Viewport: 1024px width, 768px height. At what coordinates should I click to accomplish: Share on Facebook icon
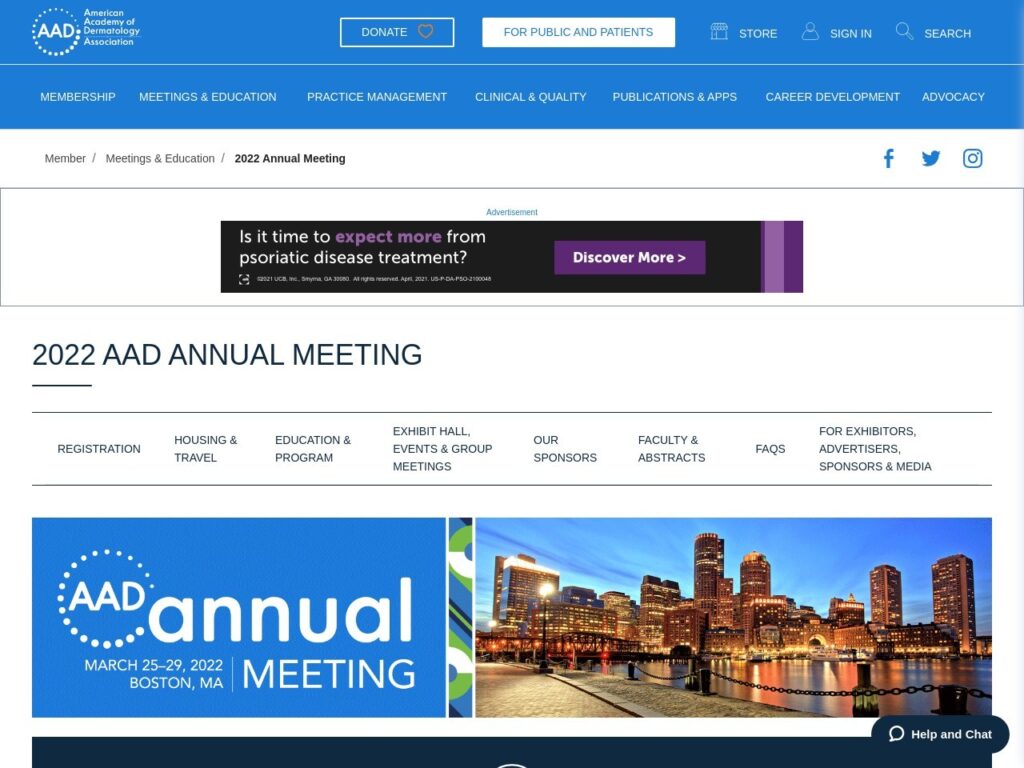[889, 158]
